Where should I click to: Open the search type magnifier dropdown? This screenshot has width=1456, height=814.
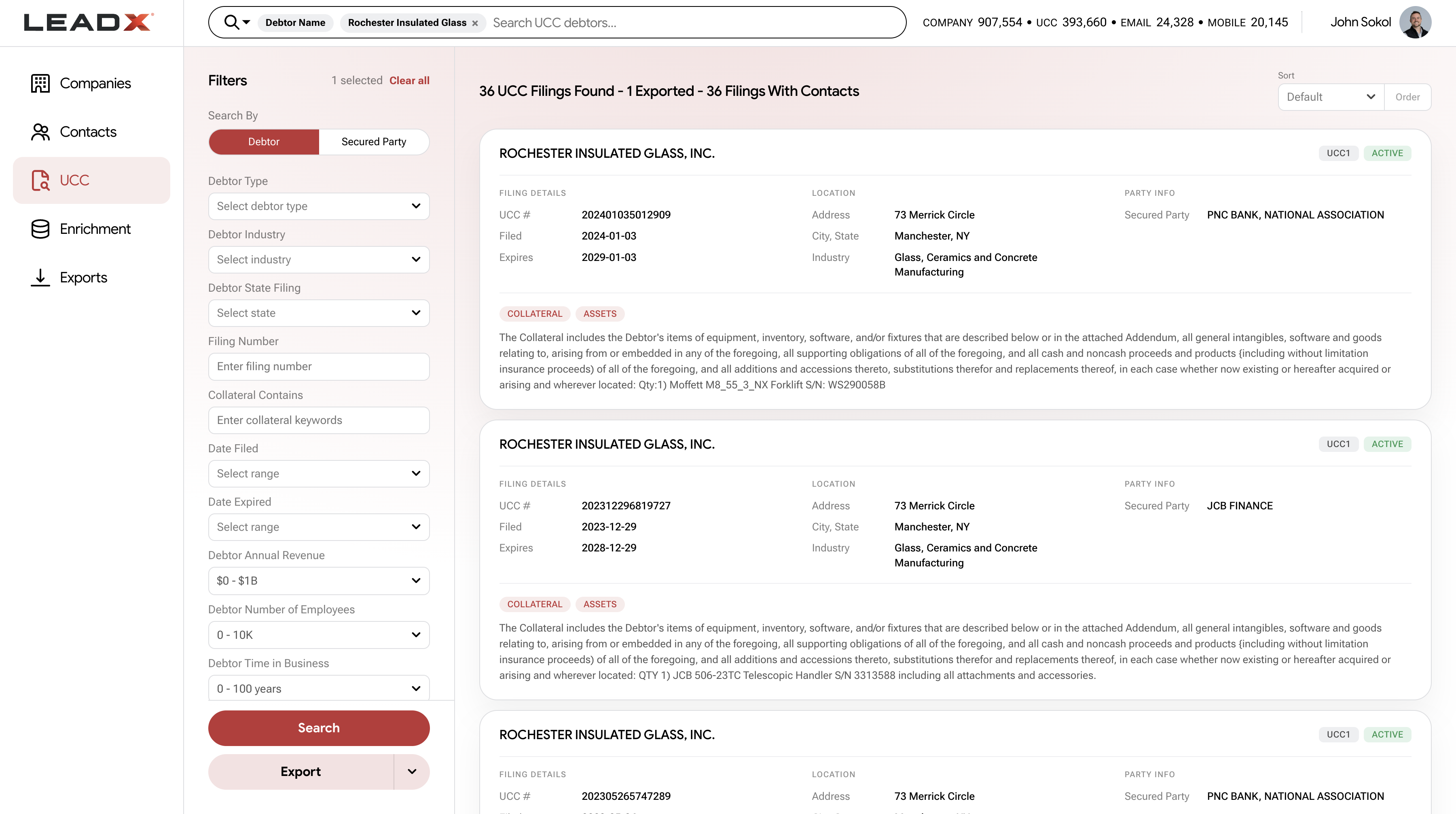pyautogui.click(x=237, y=22)
